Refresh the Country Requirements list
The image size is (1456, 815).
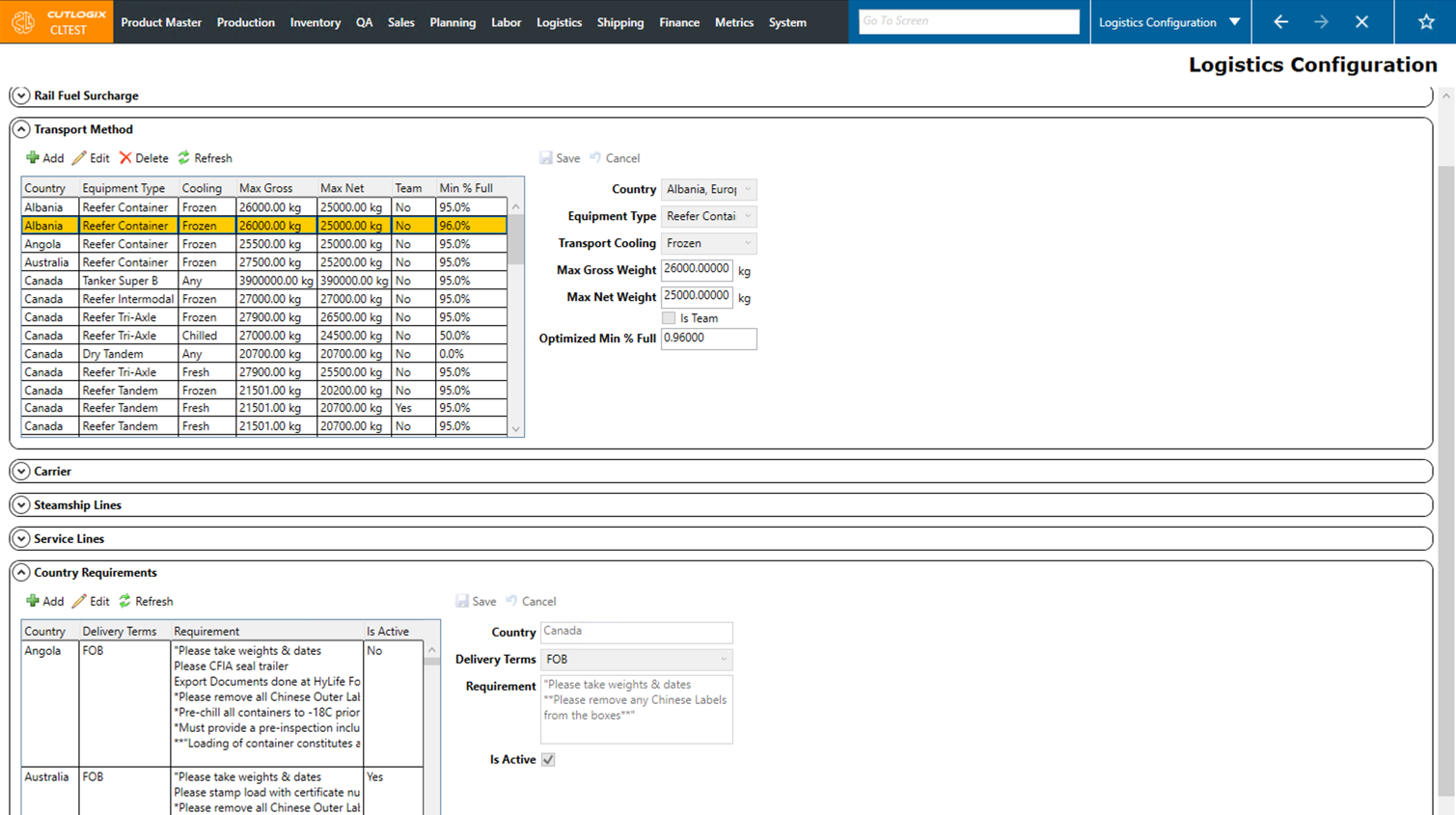(x=125, y=601)
